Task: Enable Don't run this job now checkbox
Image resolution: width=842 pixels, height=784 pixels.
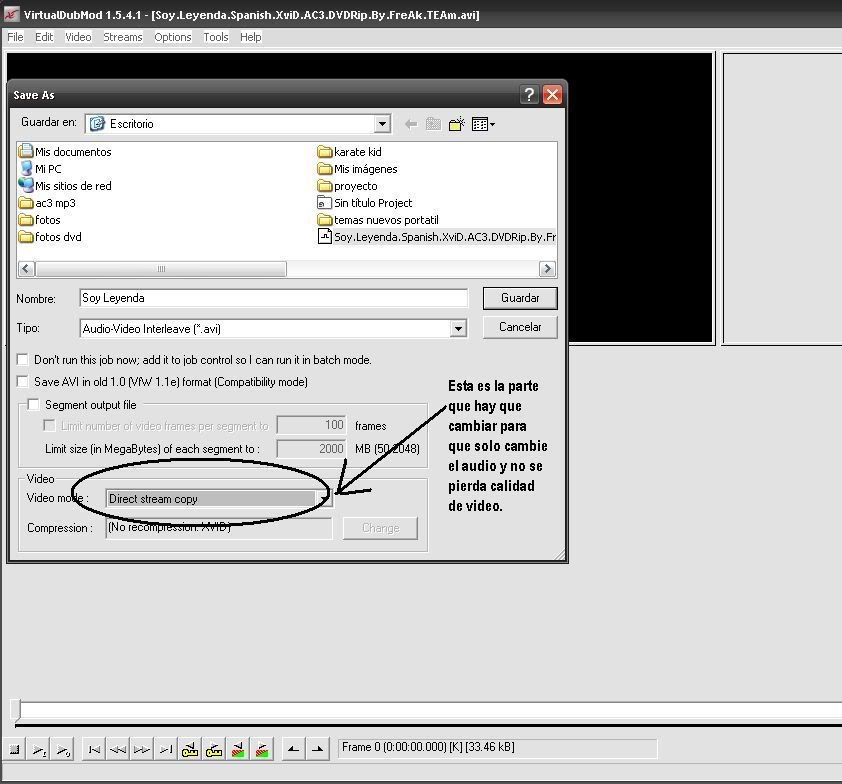Action: point(23,359)
